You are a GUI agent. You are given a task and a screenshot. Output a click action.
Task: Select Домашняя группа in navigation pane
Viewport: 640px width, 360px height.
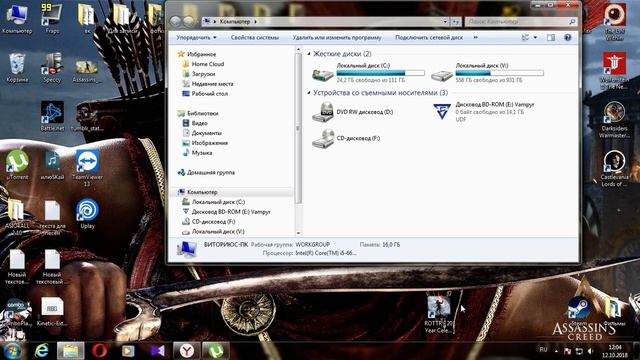pyautogui.click(x=211, y=172)
